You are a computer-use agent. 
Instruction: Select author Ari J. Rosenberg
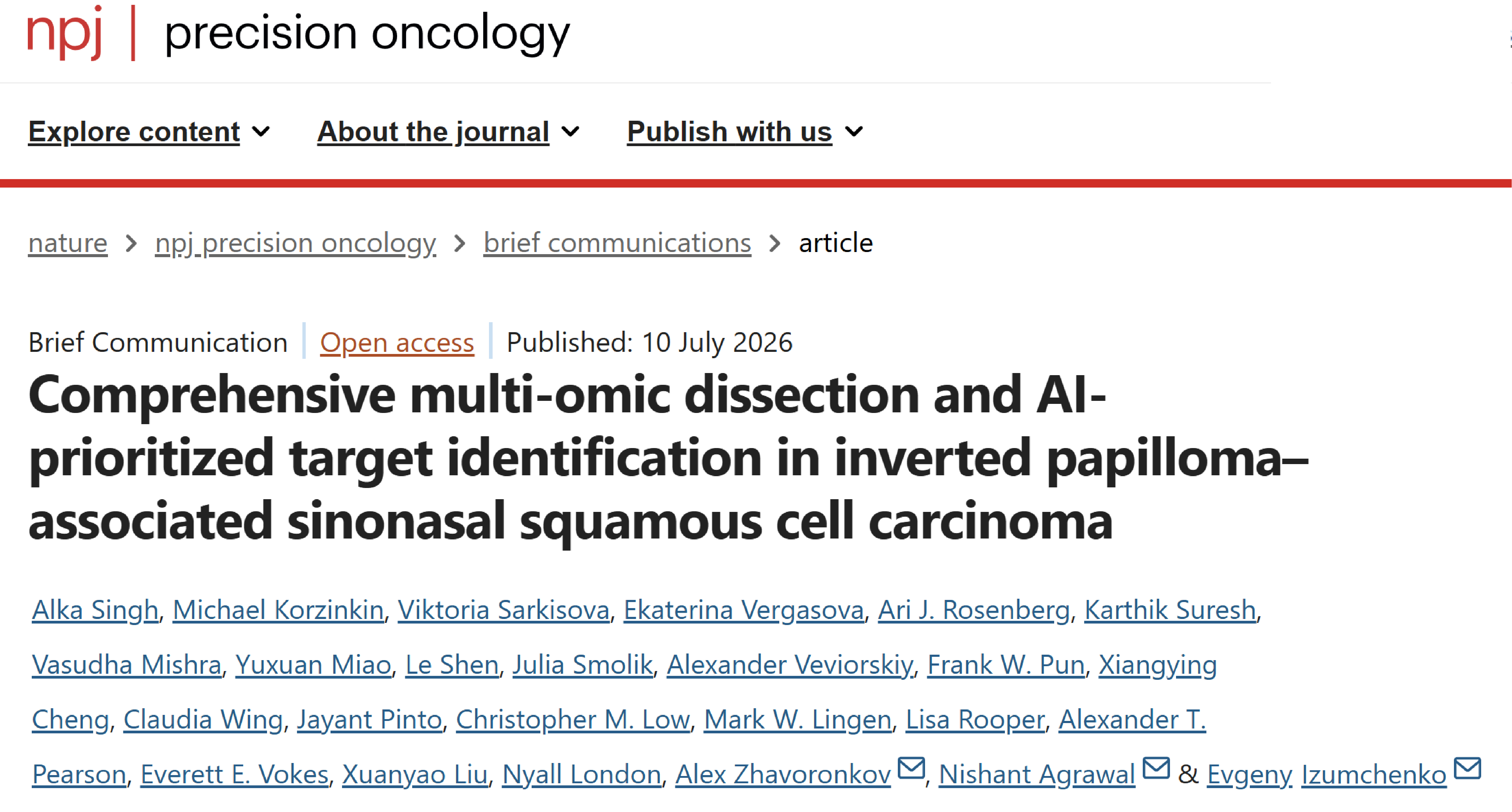(974, 610)
